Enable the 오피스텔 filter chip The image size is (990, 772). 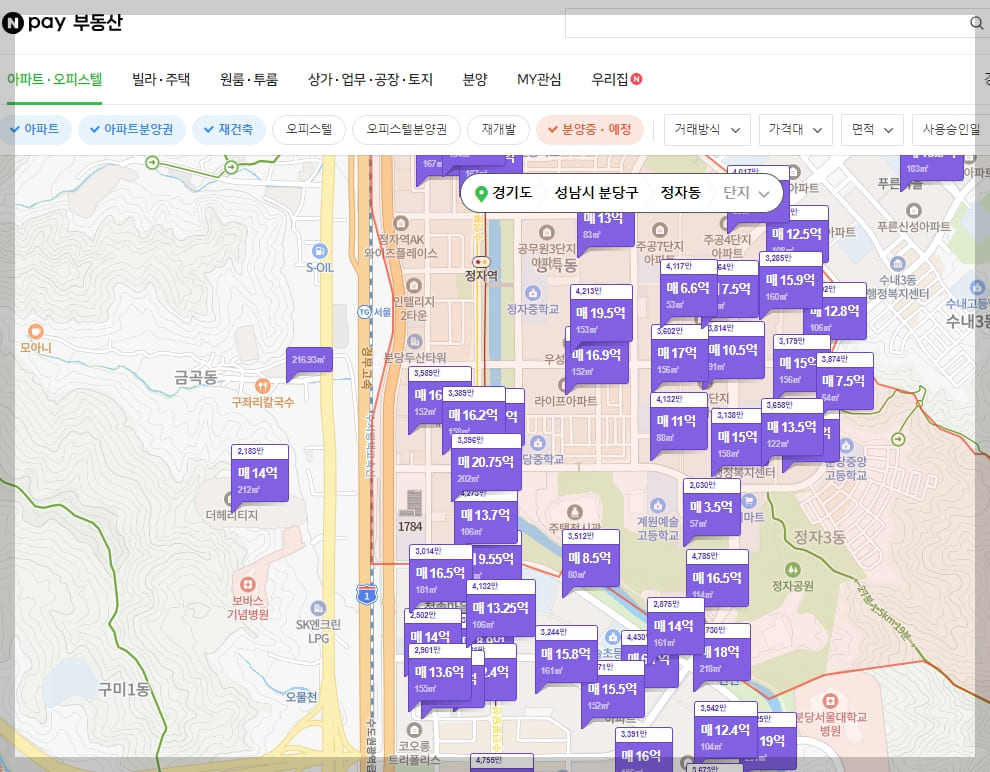pos(309,129)
